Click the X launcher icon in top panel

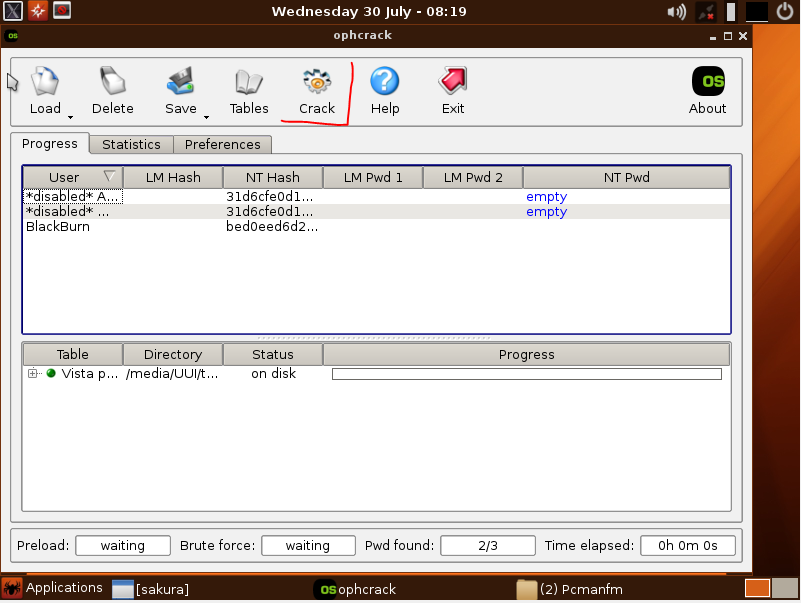click(13, 11)
